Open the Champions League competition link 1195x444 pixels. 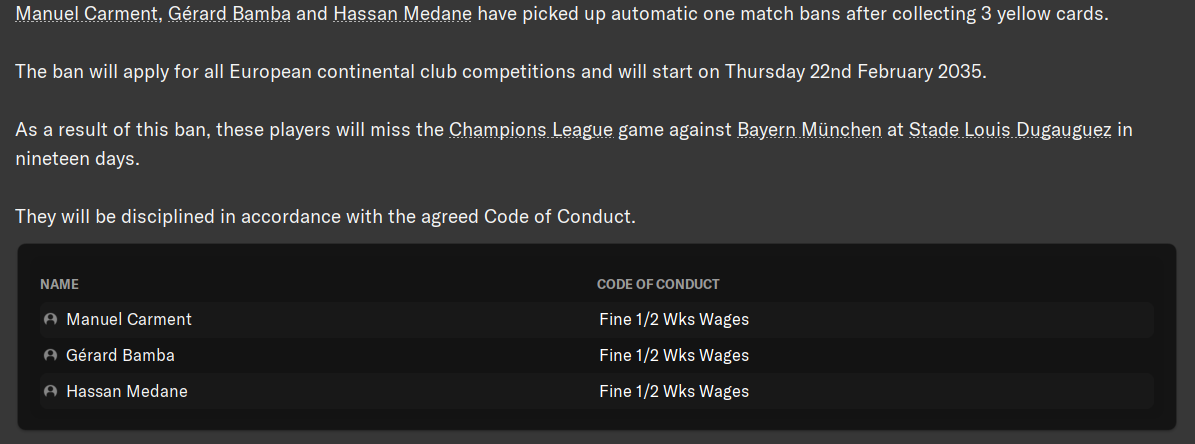click(x=530, y=130)
